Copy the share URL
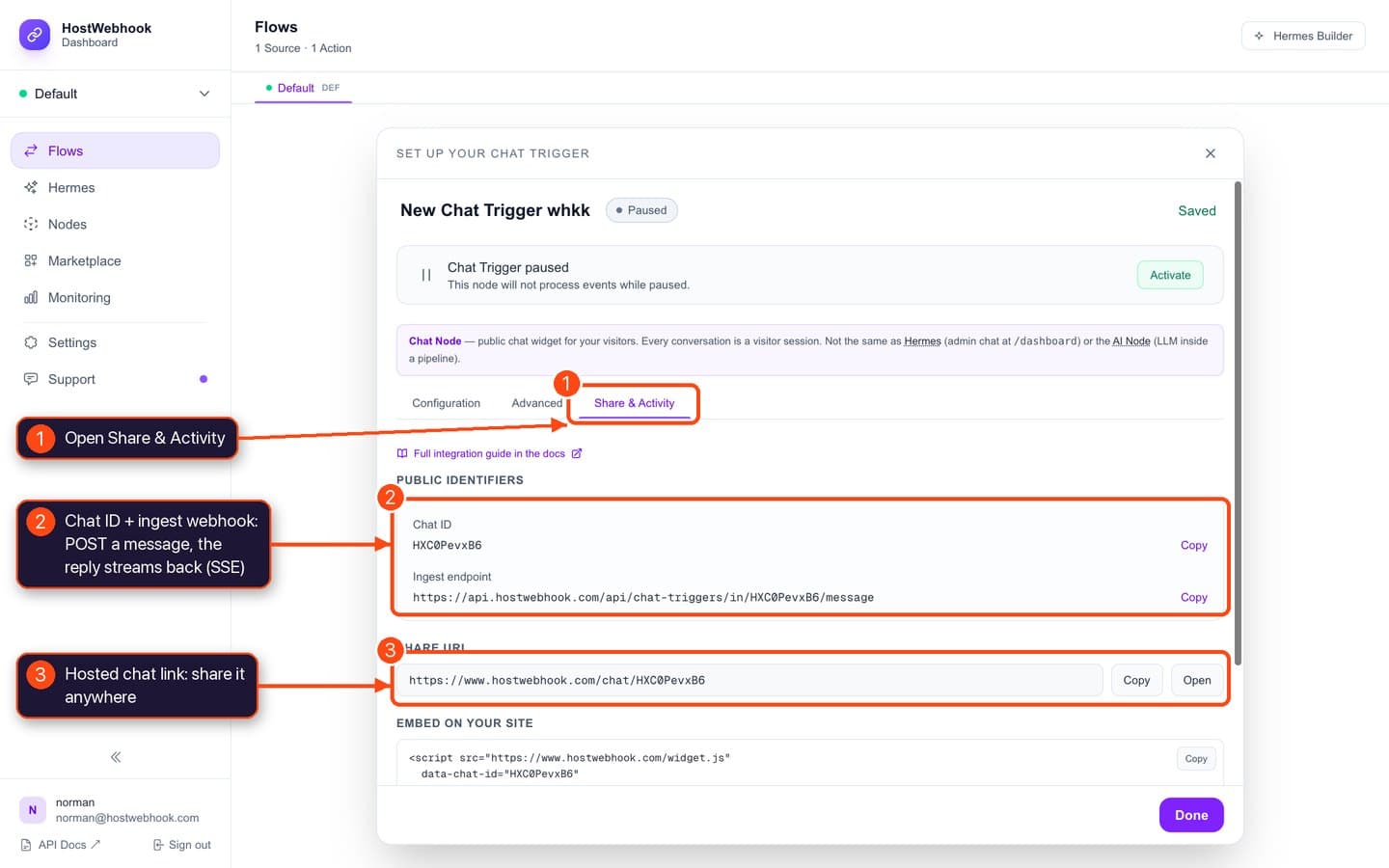 (1136, 680)
